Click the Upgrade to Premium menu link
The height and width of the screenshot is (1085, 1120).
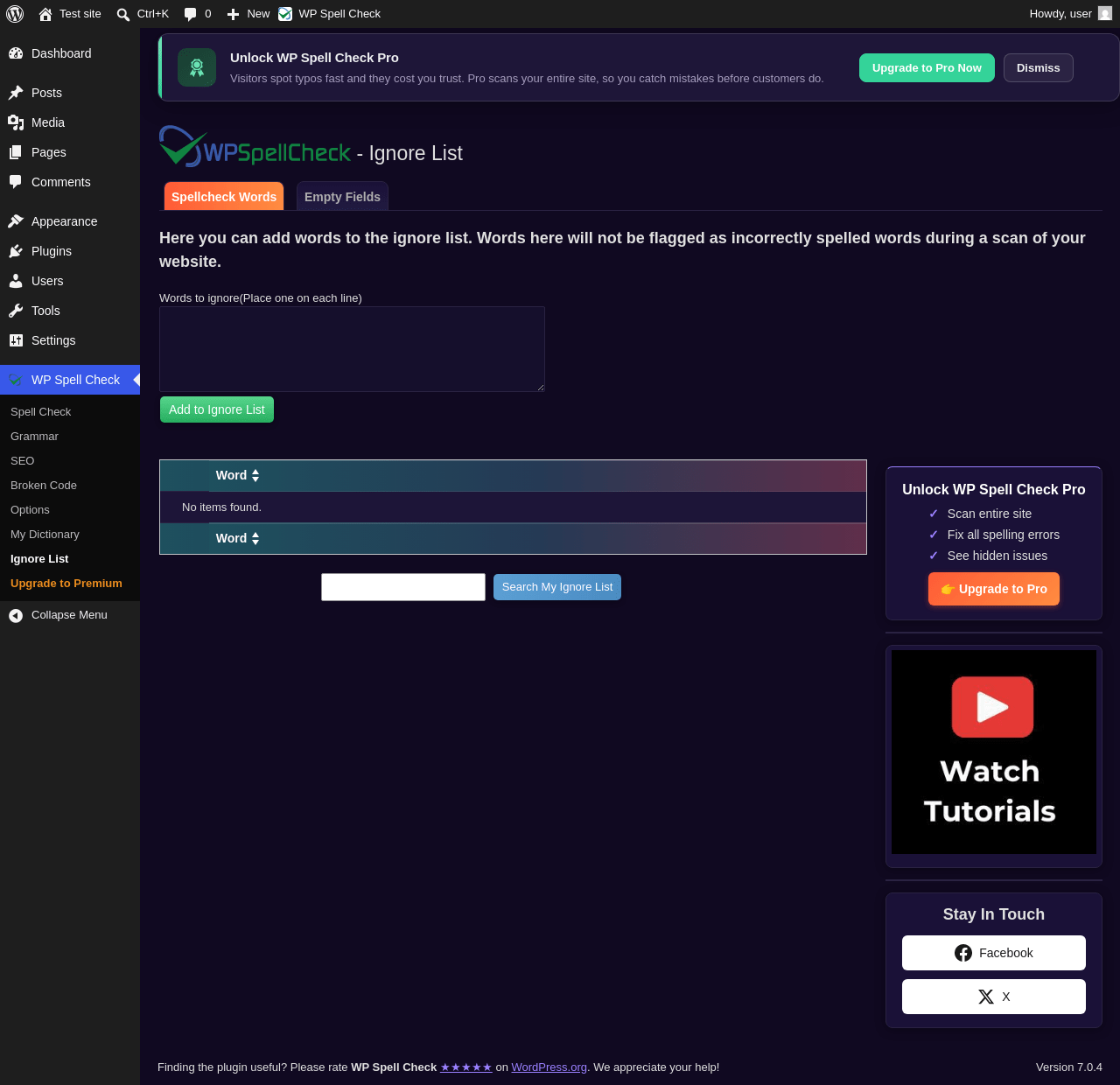66,584
